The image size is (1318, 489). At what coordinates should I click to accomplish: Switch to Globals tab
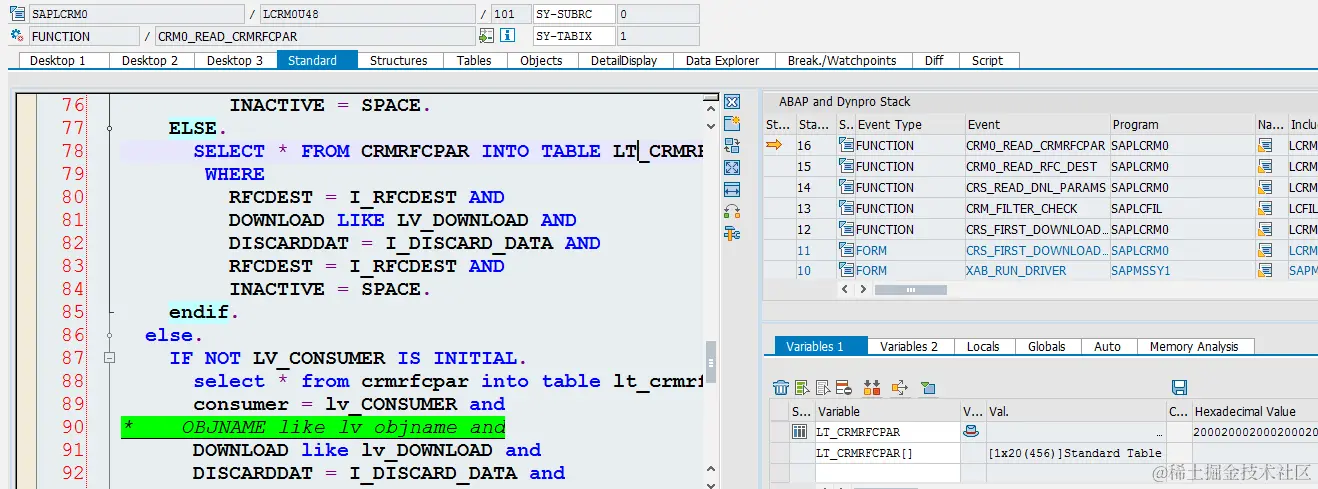tap(1047, 346)
